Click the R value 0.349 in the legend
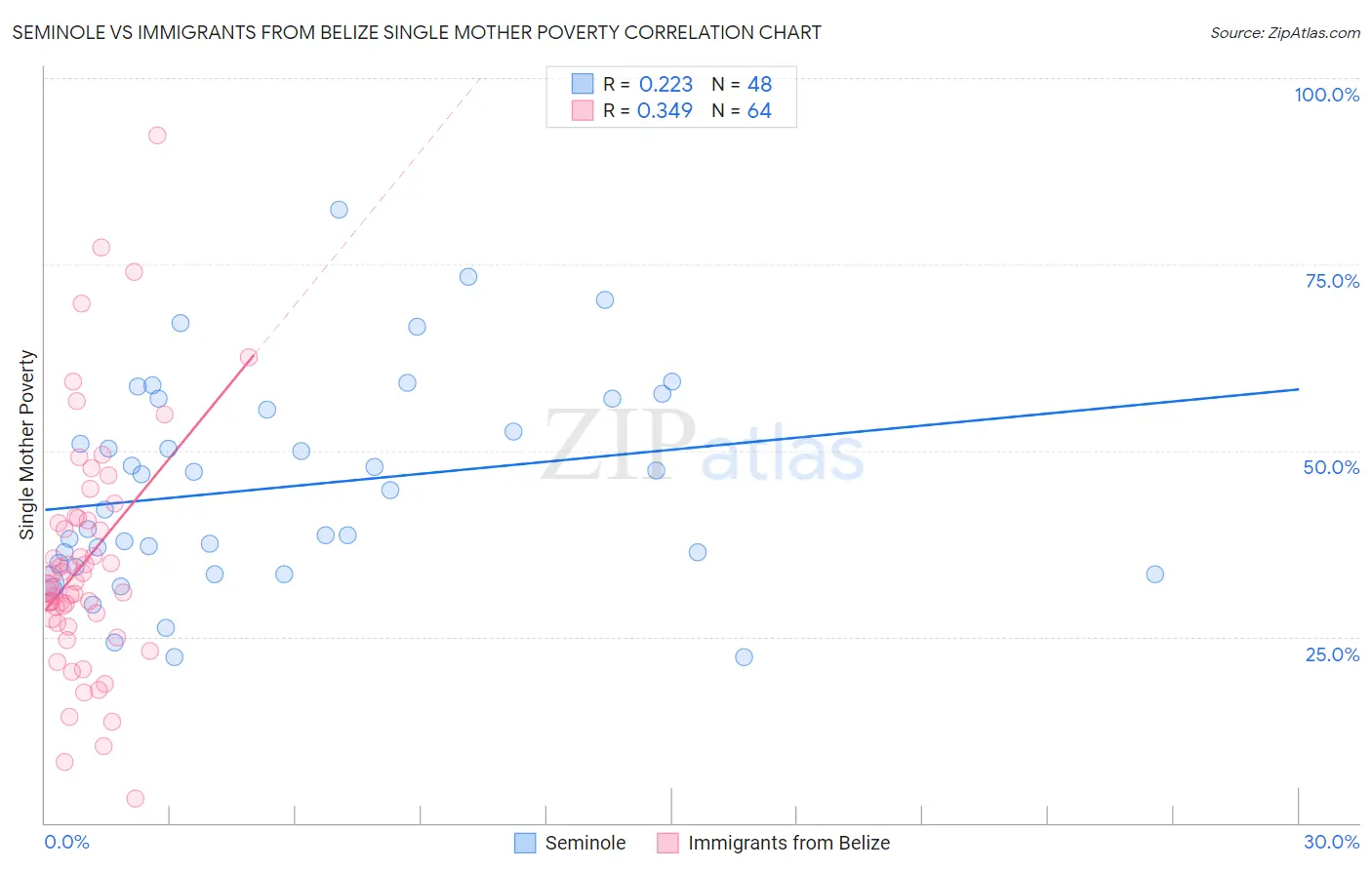This screenshot has height=870, width=1372. click(665, 110)
